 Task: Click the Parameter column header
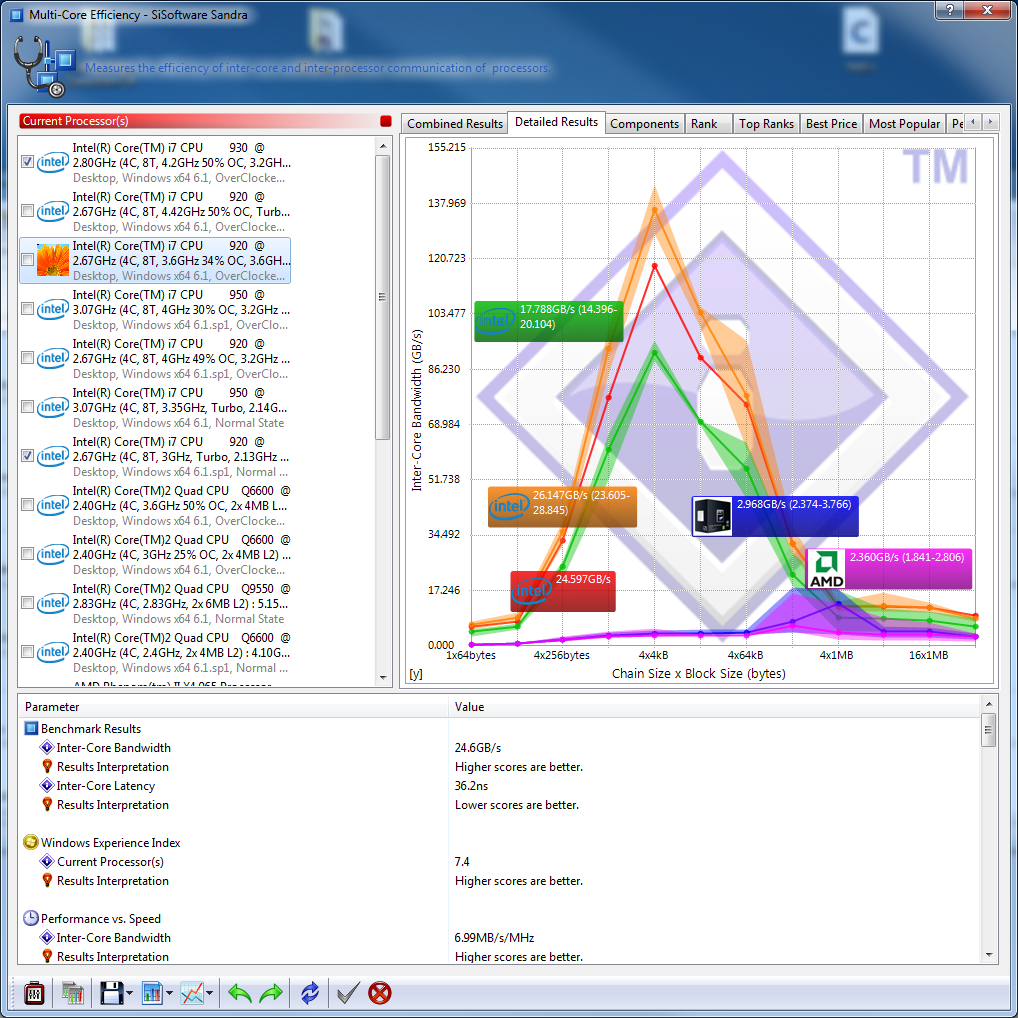click(x=234, y=707)
